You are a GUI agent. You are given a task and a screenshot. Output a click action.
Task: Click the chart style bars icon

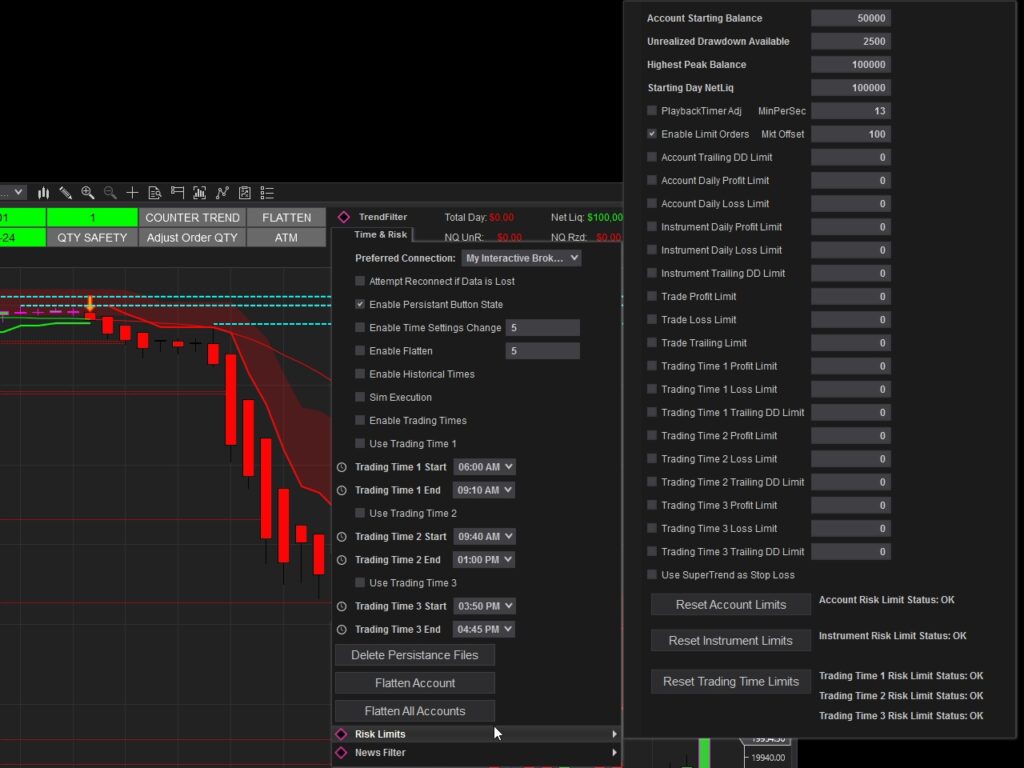tap(43, 192)
